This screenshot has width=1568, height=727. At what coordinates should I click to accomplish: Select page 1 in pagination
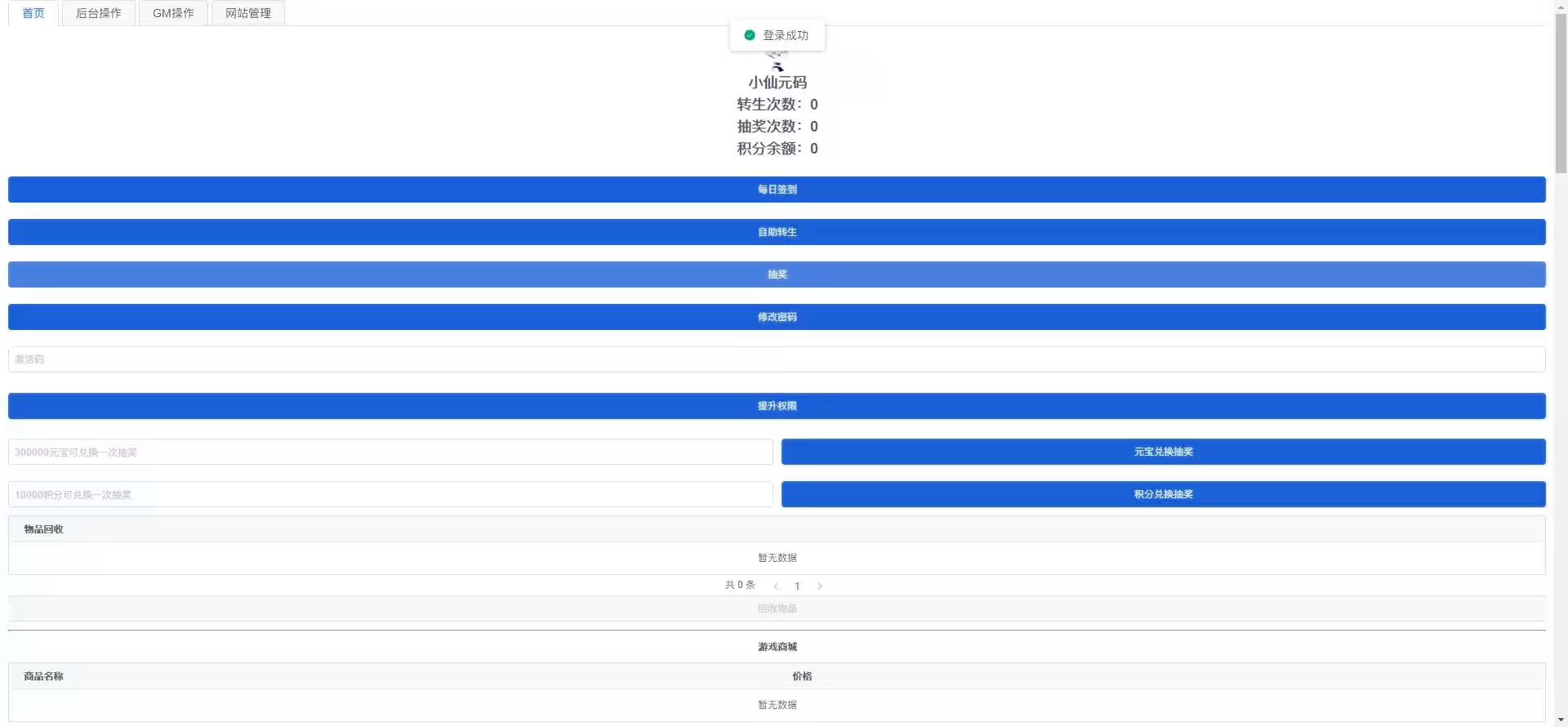coord(797,586)
